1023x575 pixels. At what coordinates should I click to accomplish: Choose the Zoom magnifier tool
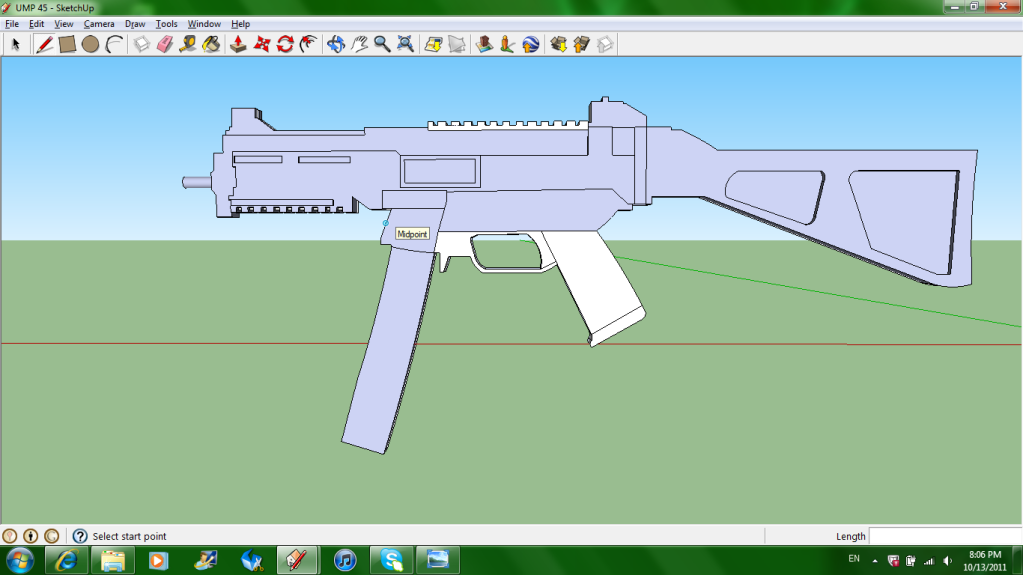[382, 44]
